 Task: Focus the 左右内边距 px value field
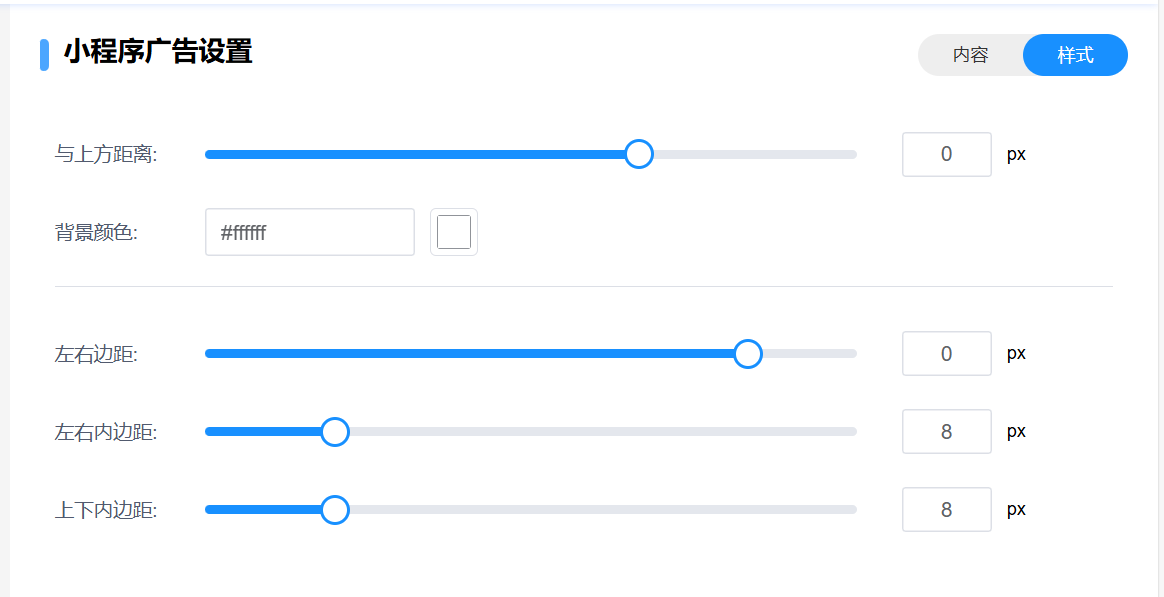(x=946, y=432)
